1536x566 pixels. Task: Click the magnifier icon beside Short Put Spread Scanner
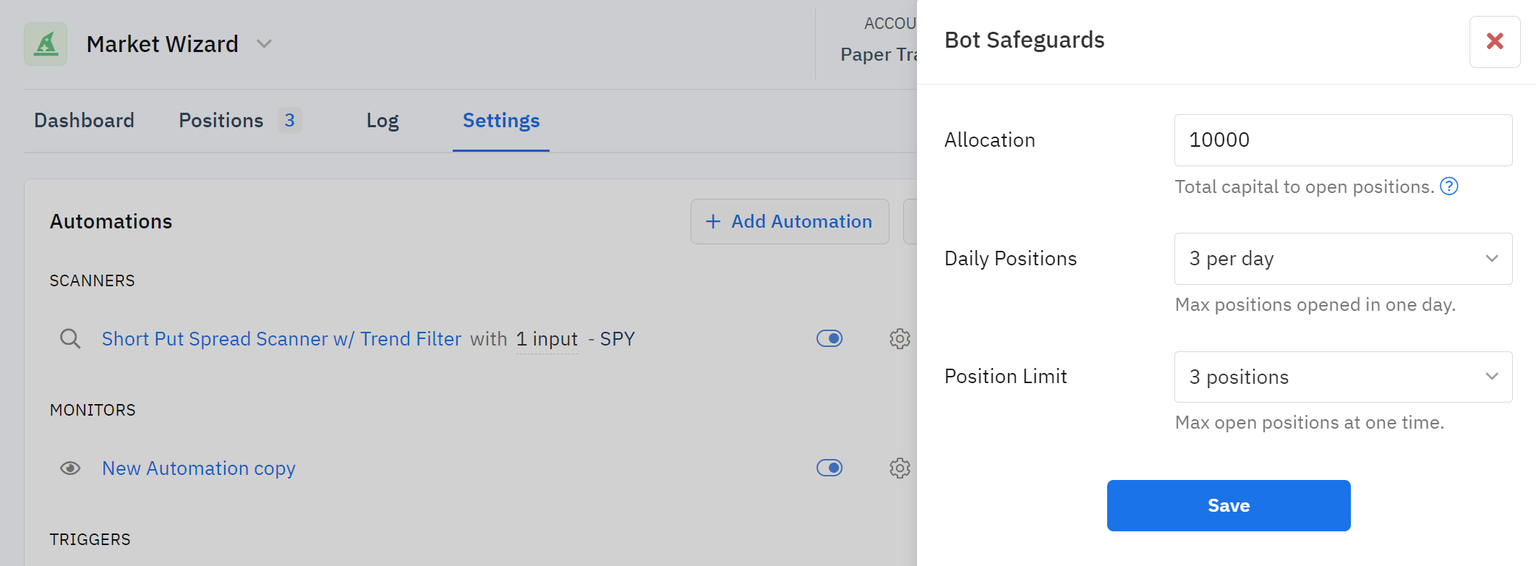pos(70,339)
